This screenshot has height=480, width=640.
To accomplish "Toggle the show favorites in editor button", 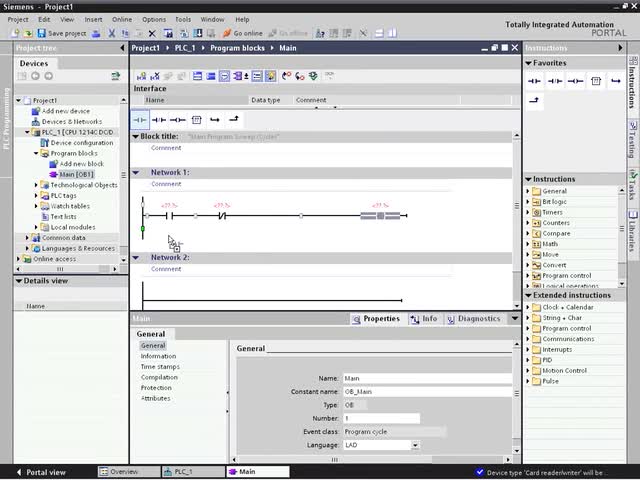I will tap(271, 76).
